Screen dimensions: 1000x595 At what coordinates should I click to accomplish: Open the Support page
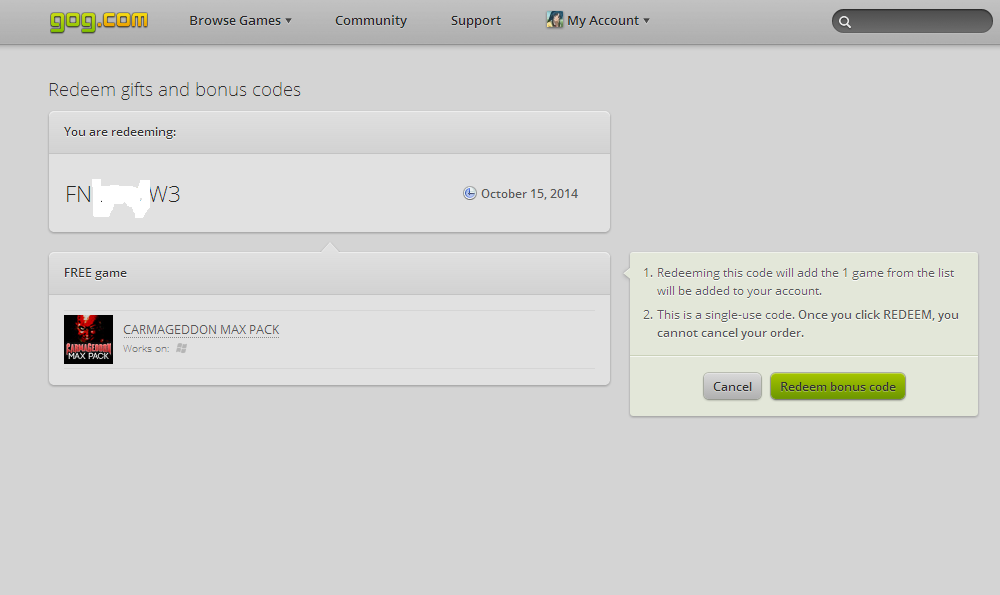click(476, 20)
